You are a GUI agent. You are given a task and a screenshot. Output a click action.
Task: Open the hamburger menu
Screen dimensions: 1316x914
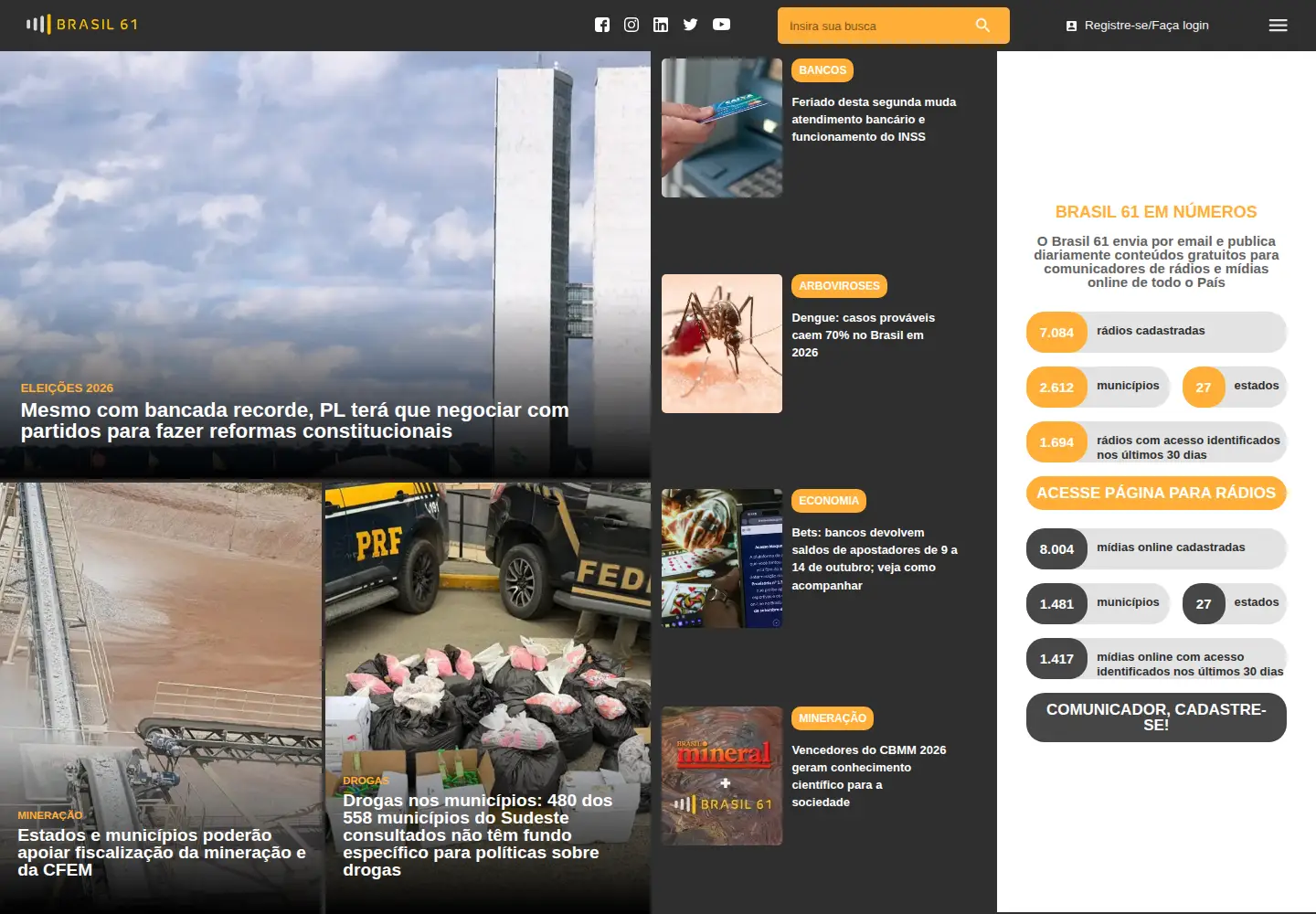(1279, 26)
